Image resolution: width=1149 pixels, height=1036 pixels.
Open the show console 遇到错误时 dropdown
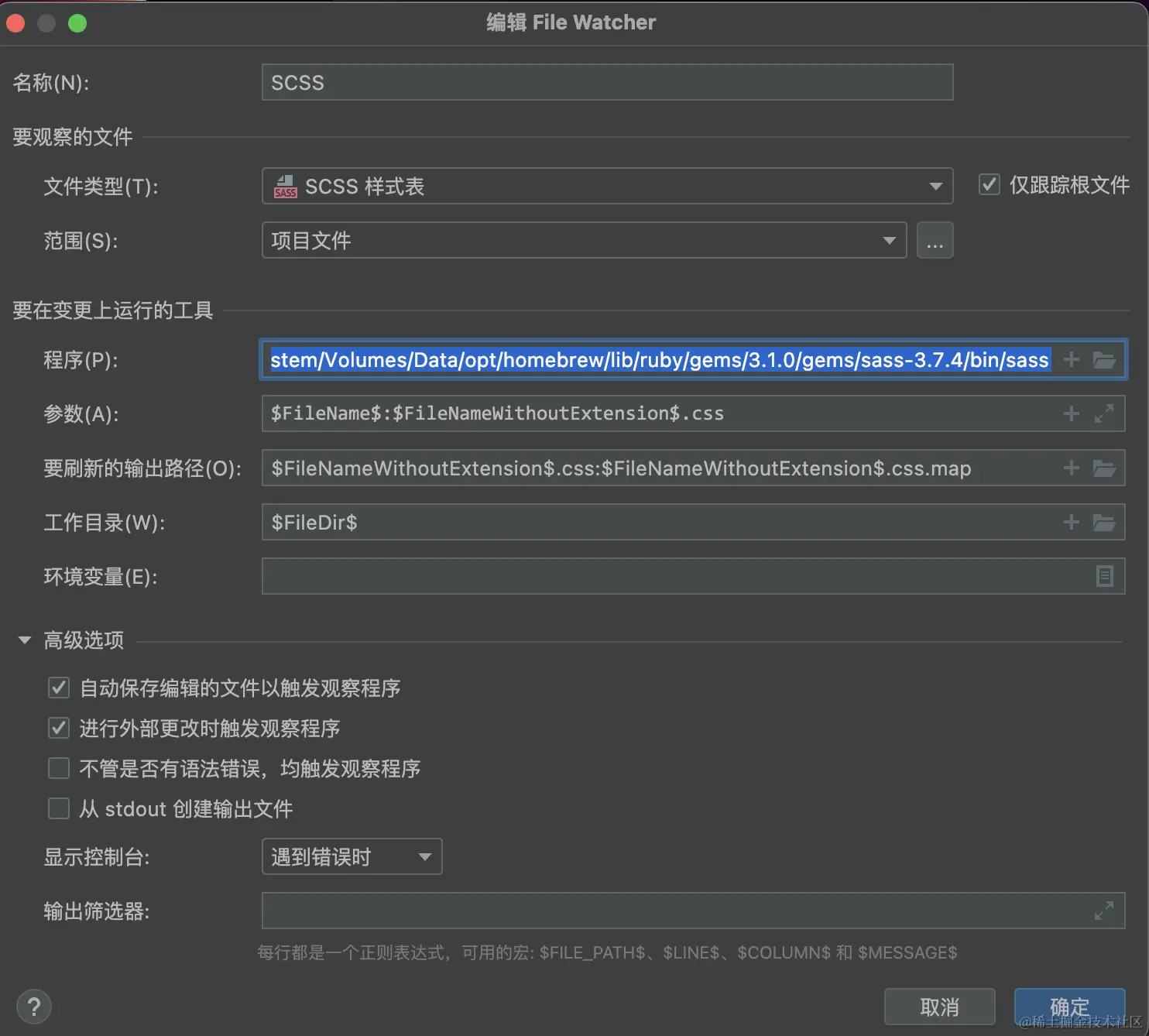(x=352, y=856)
